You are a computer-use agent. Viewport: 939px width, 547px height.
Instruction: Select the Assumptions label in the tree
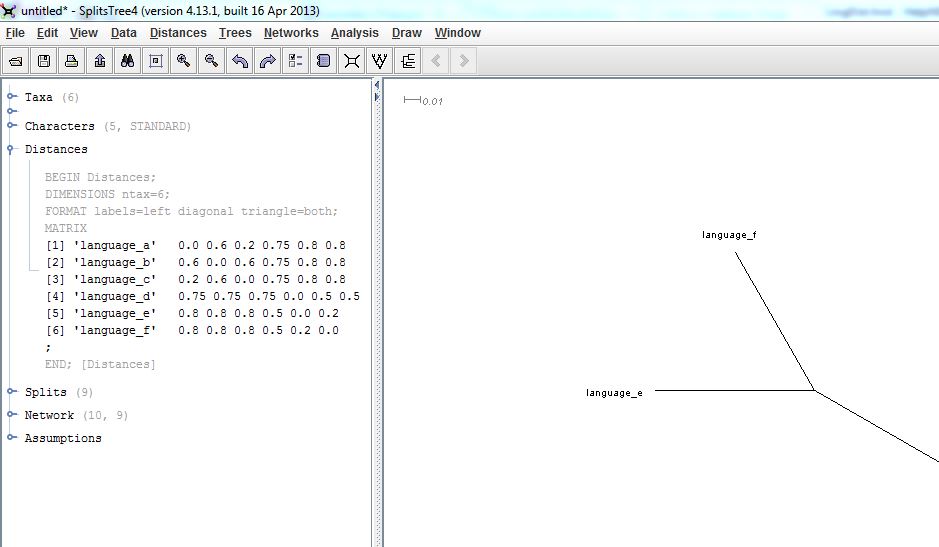coord(63,438)
